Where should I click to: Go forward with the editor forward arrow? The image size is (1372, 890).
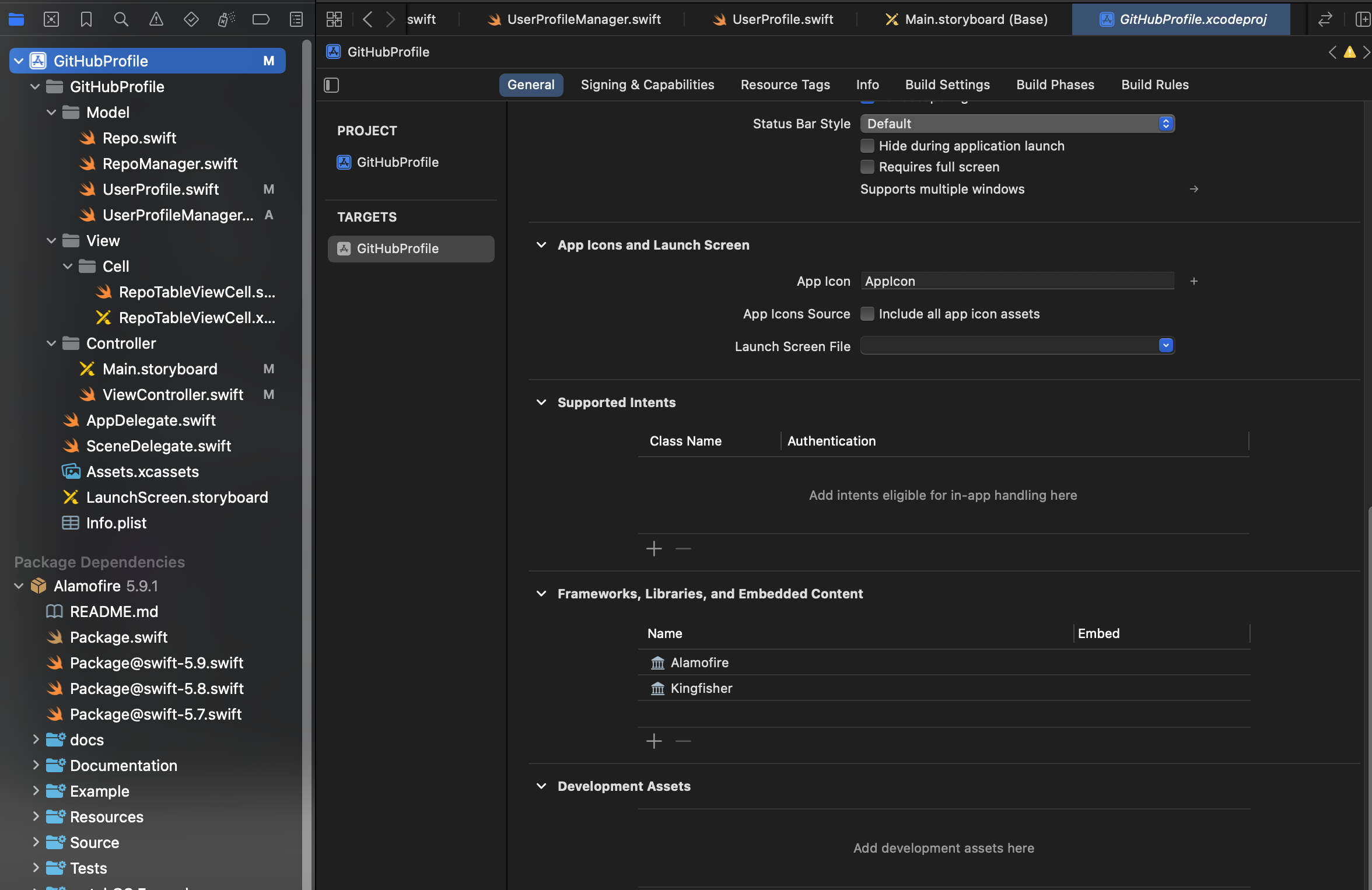tap(390, 19)
